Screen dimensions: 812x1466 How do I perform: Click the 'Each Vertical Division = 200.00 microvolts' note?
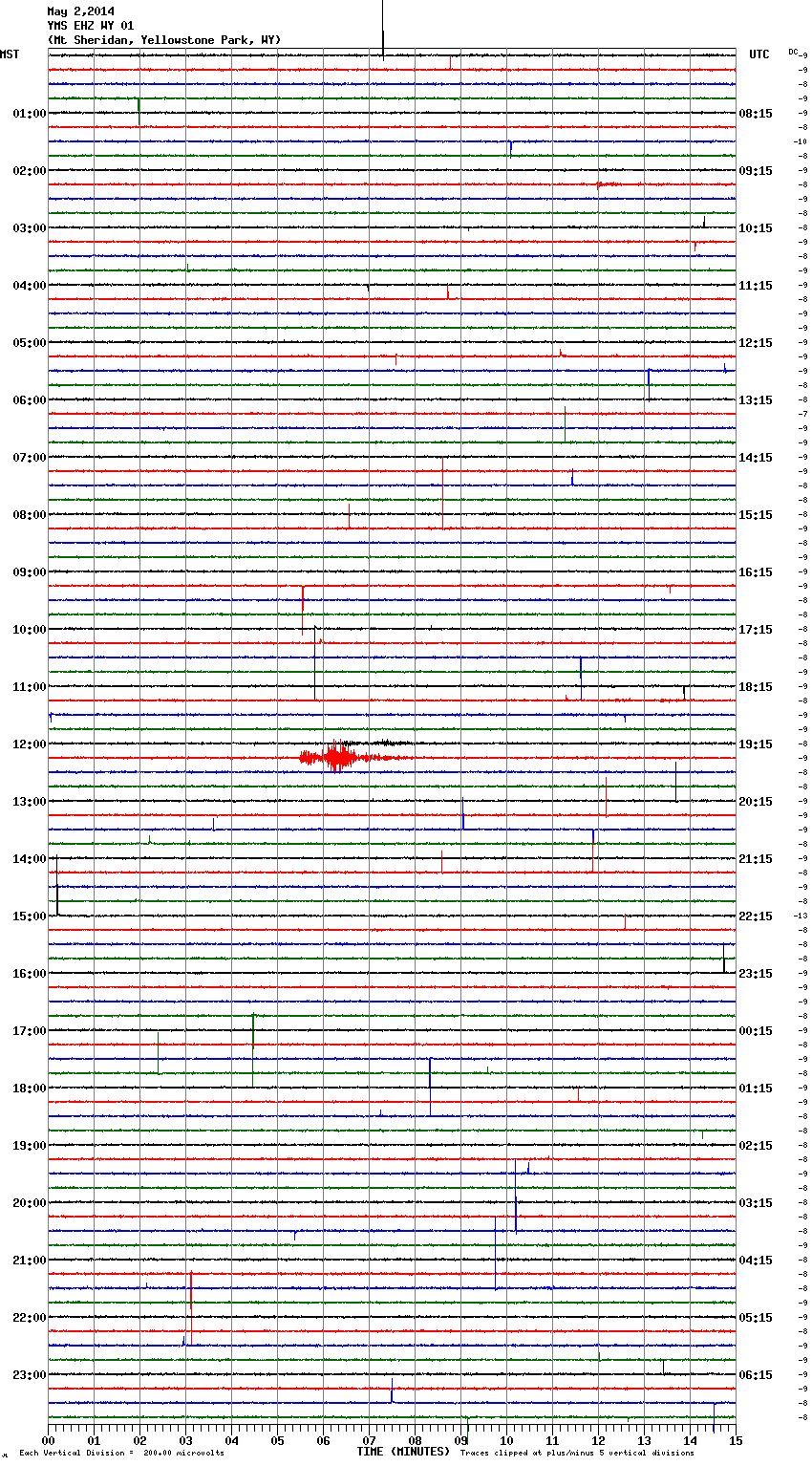pos(121,1454)
